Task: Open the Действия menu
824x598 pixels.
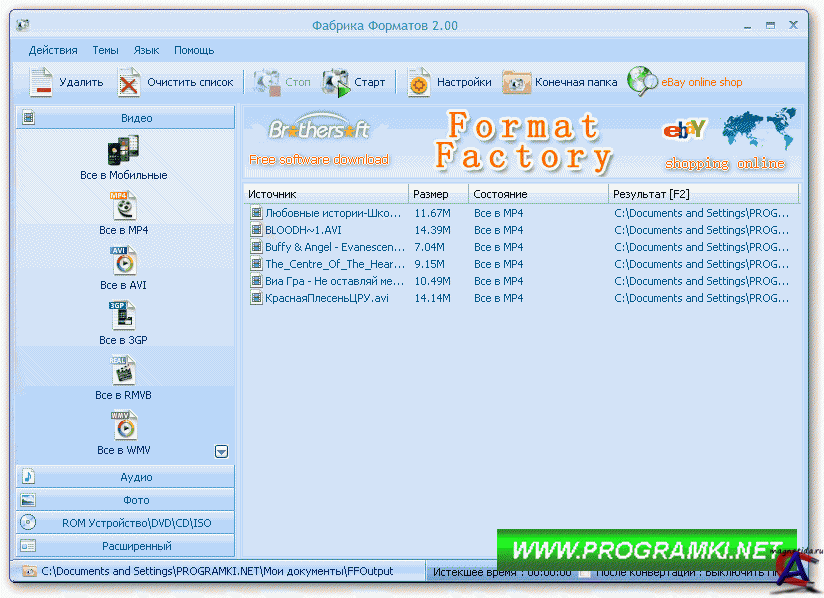Action: pyautogui.click(x=53, y=50)
